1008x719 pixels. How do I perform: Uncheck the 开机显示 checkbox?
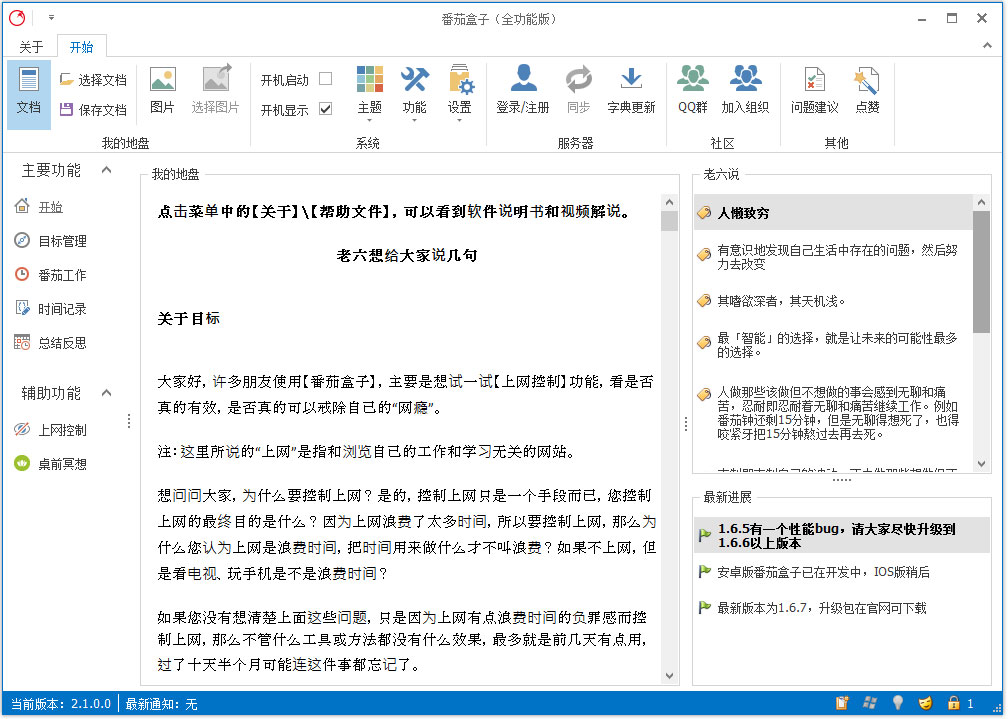(325, 109)
